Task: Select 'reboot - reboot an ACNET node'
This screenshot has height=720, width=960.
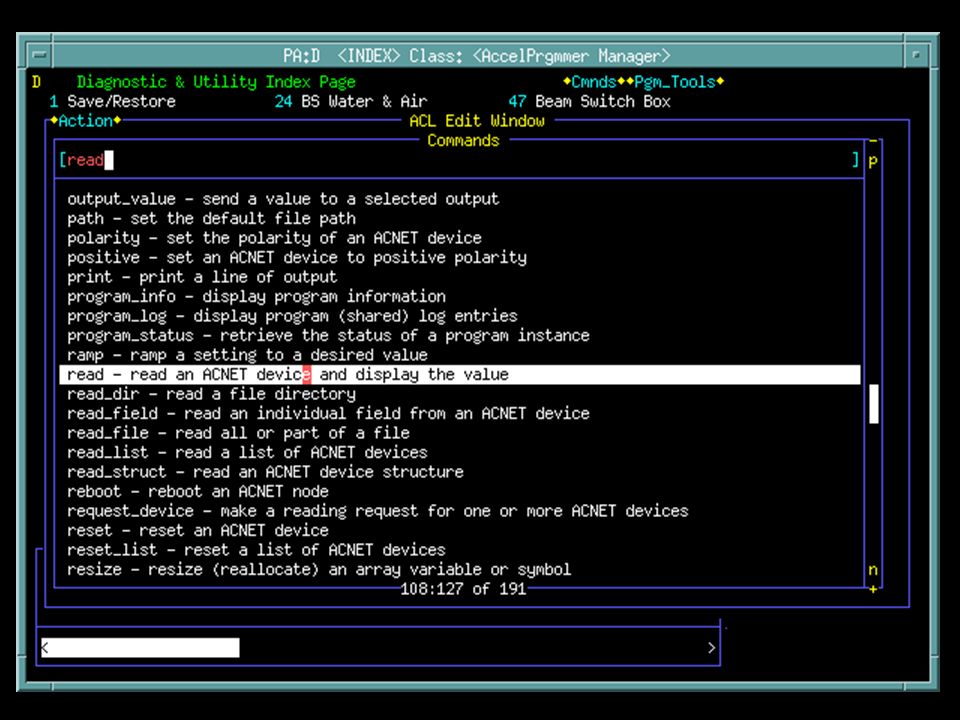Action: tap(459, 492)
